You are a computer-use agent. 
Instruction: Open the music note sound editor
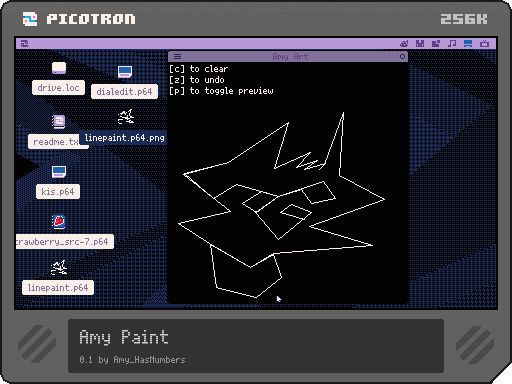coord(452,43)
